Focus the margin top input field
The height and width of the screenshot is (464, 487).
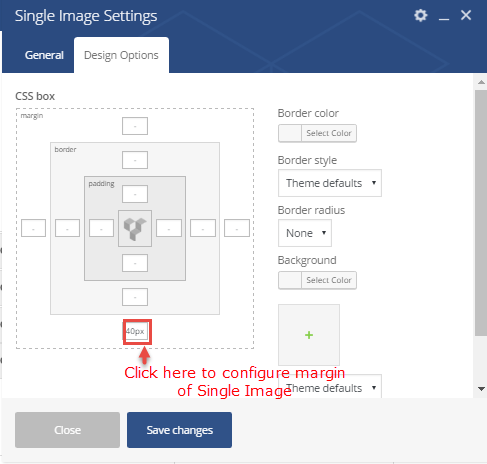click(135, 126)
